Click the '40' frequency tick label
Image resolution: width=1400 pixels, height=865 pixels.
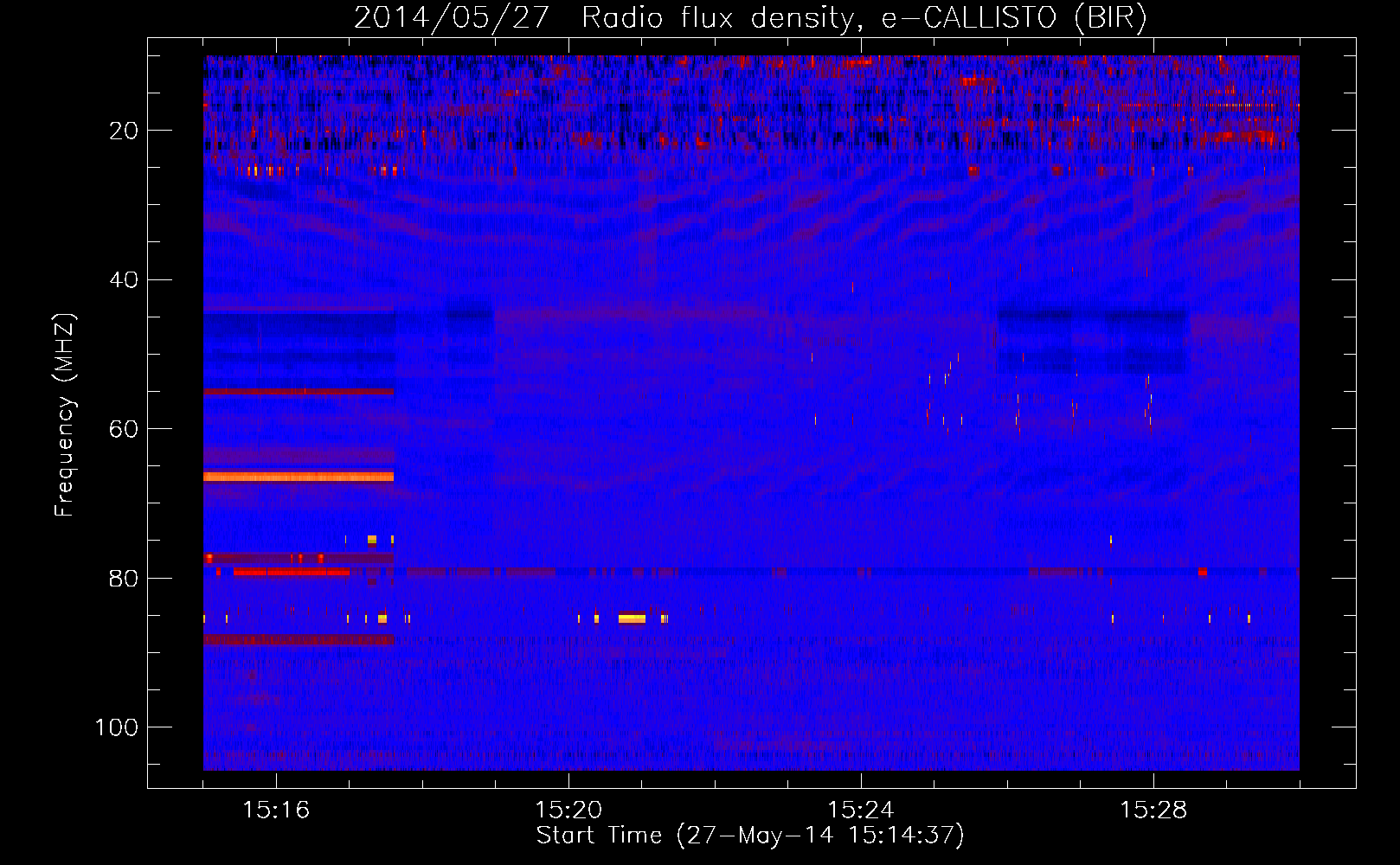(x=124, y=280)
